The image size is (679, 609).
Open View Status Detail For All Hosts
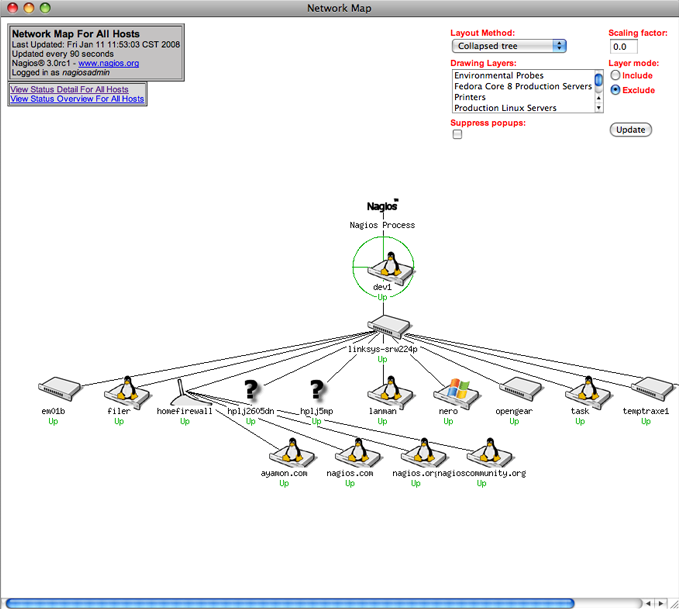[x=69, y=89]
